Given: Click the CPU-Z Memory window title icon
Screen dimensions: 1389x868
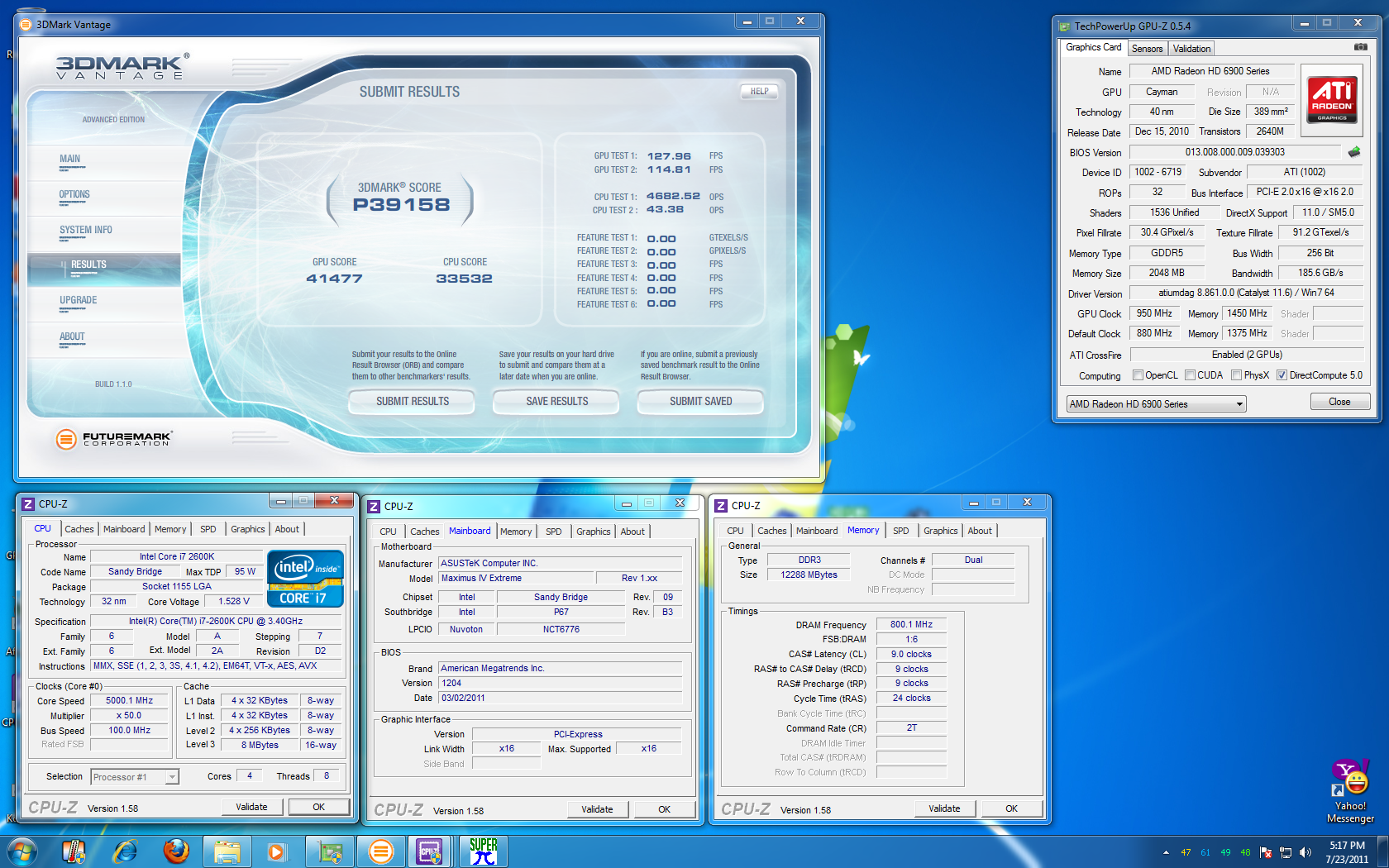Looking at the screenshot, I should [x=721, y=505].
